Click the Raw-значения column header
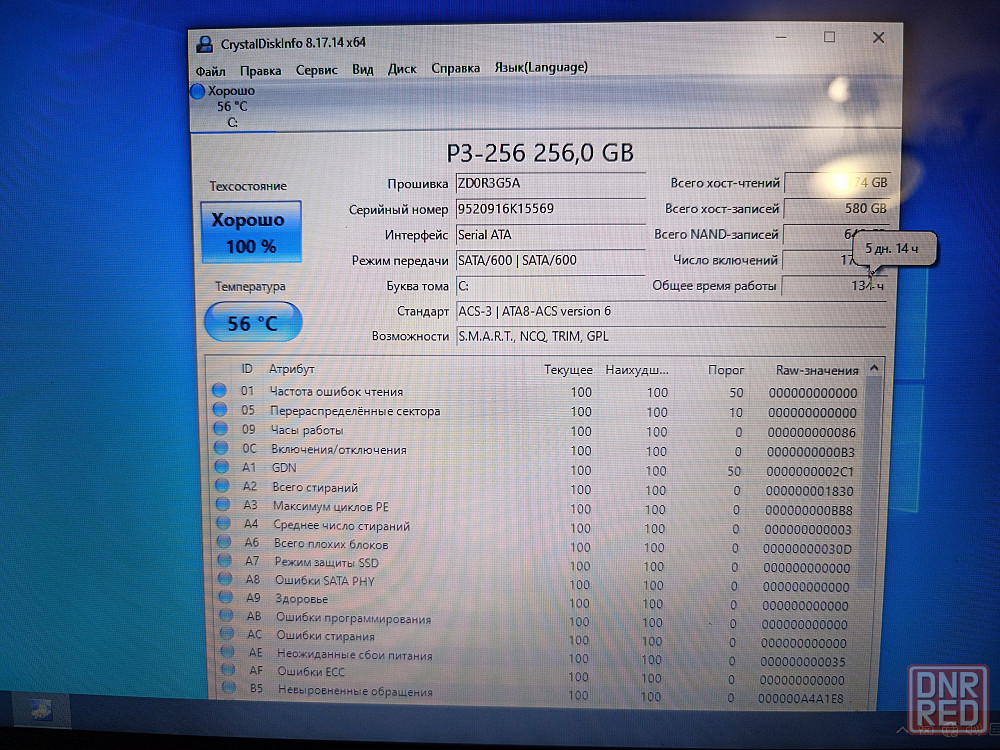 [x=816, y=370]
